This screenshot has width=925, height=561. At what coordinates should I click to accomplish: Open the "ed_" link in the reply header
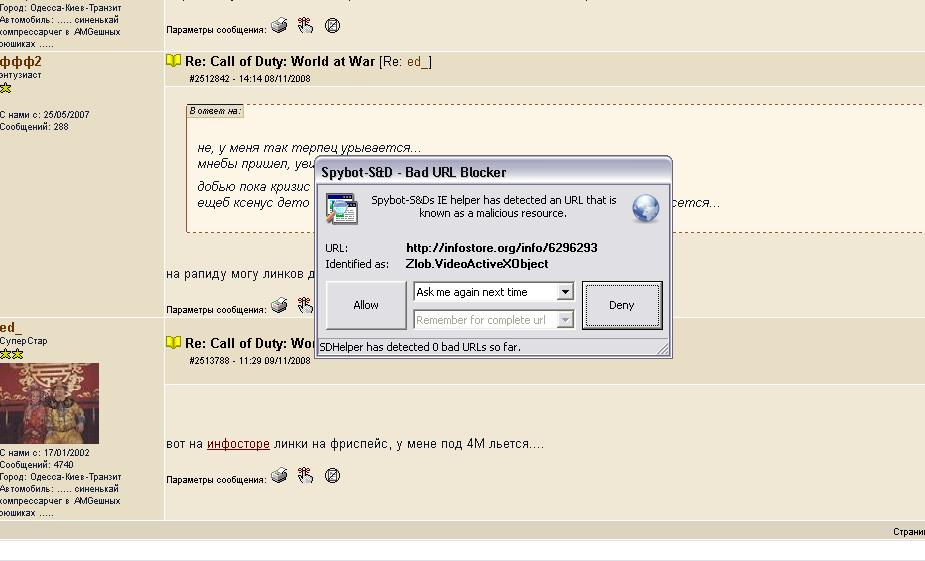(417, 62)
